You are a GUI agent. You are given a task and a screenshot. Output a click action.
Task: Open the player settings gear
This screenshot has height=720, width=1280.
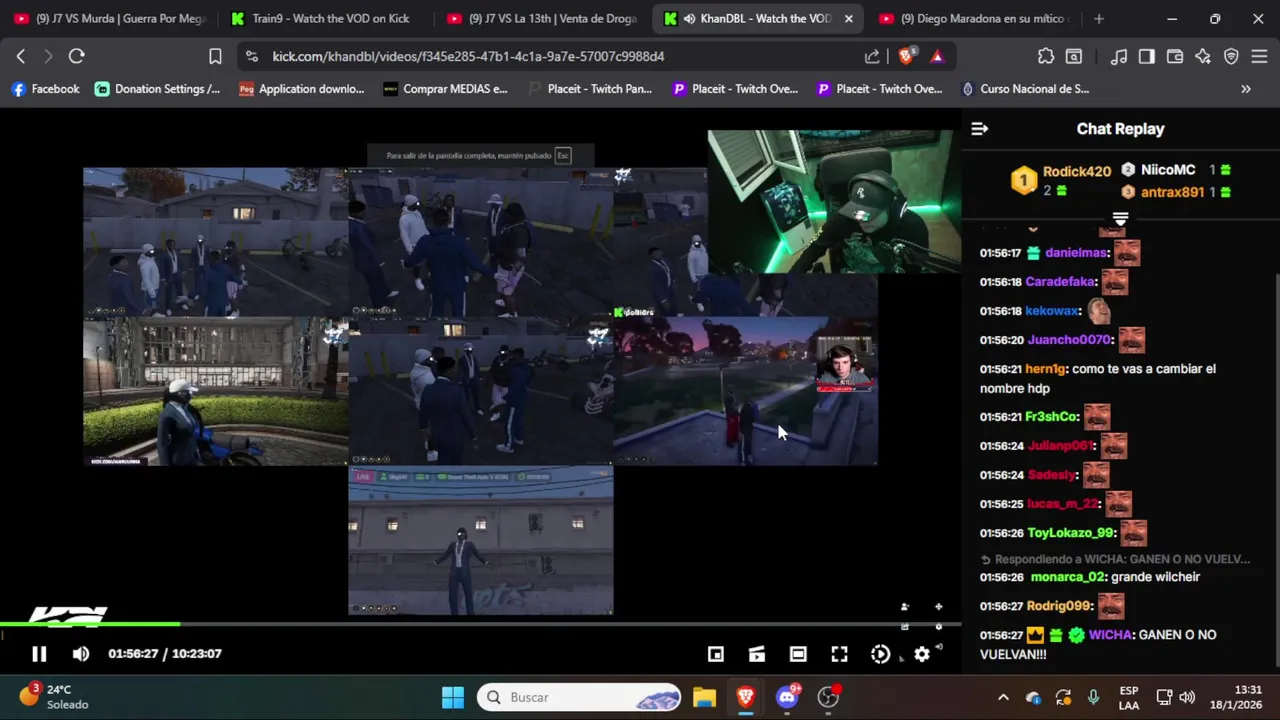pyautogui.click(x=922, y=654)
